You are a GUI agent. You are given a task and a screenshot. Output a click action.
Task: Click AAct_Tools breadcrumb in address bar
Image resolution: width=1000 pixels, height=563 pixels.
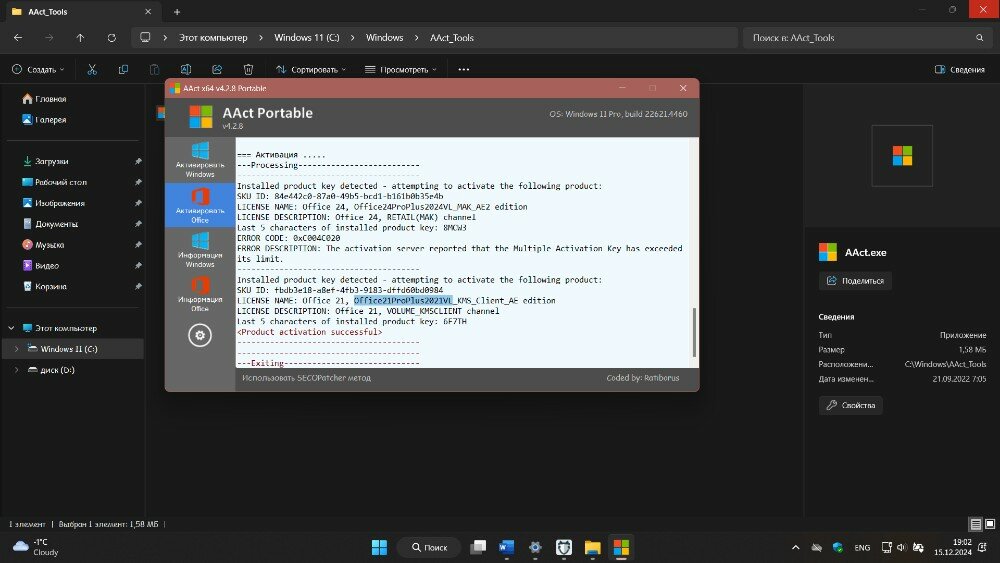(x=452, y=38)
